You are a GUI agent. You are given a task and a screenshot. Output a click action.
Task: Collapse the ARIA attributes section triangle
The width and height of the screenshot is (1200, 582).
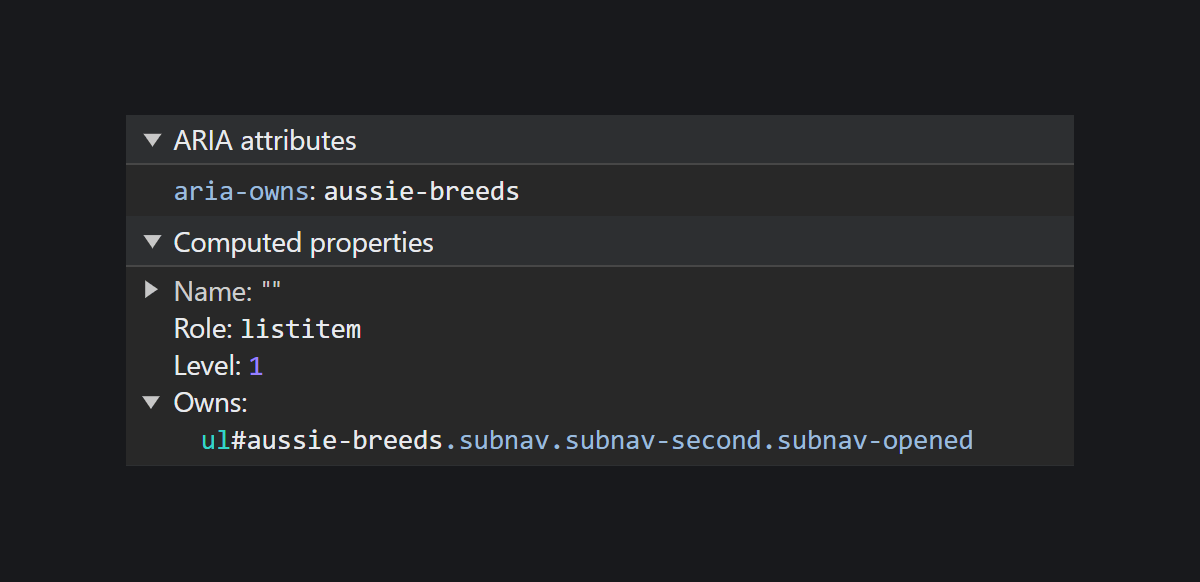(152, 140)
